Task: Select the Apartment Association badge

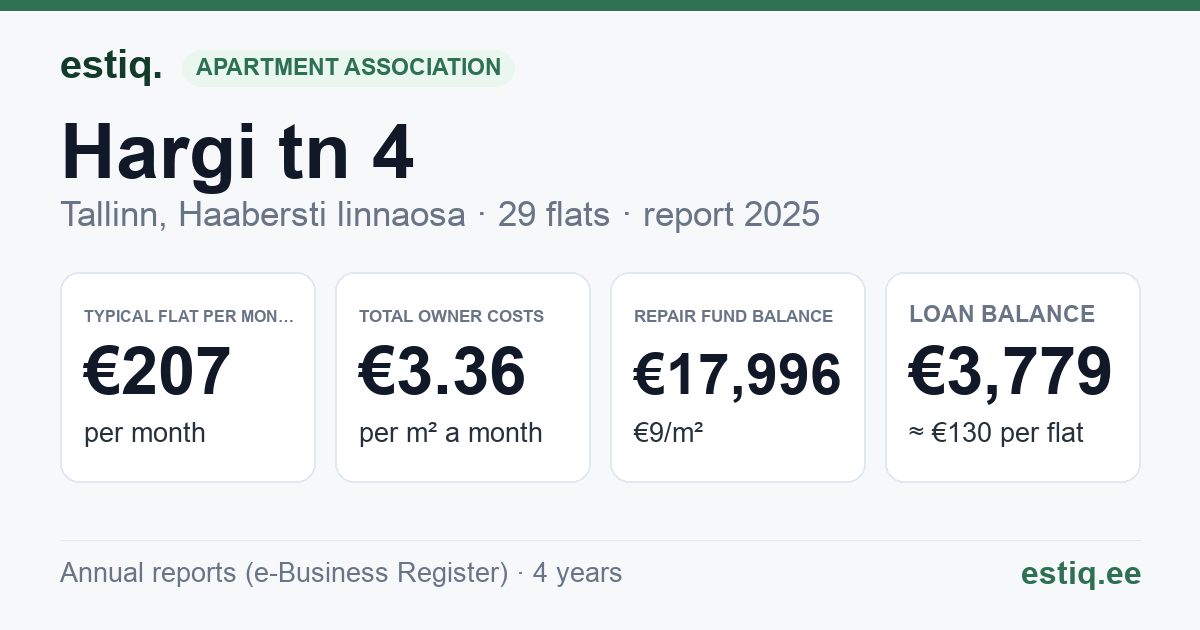Action: click(x=348, y=68)
